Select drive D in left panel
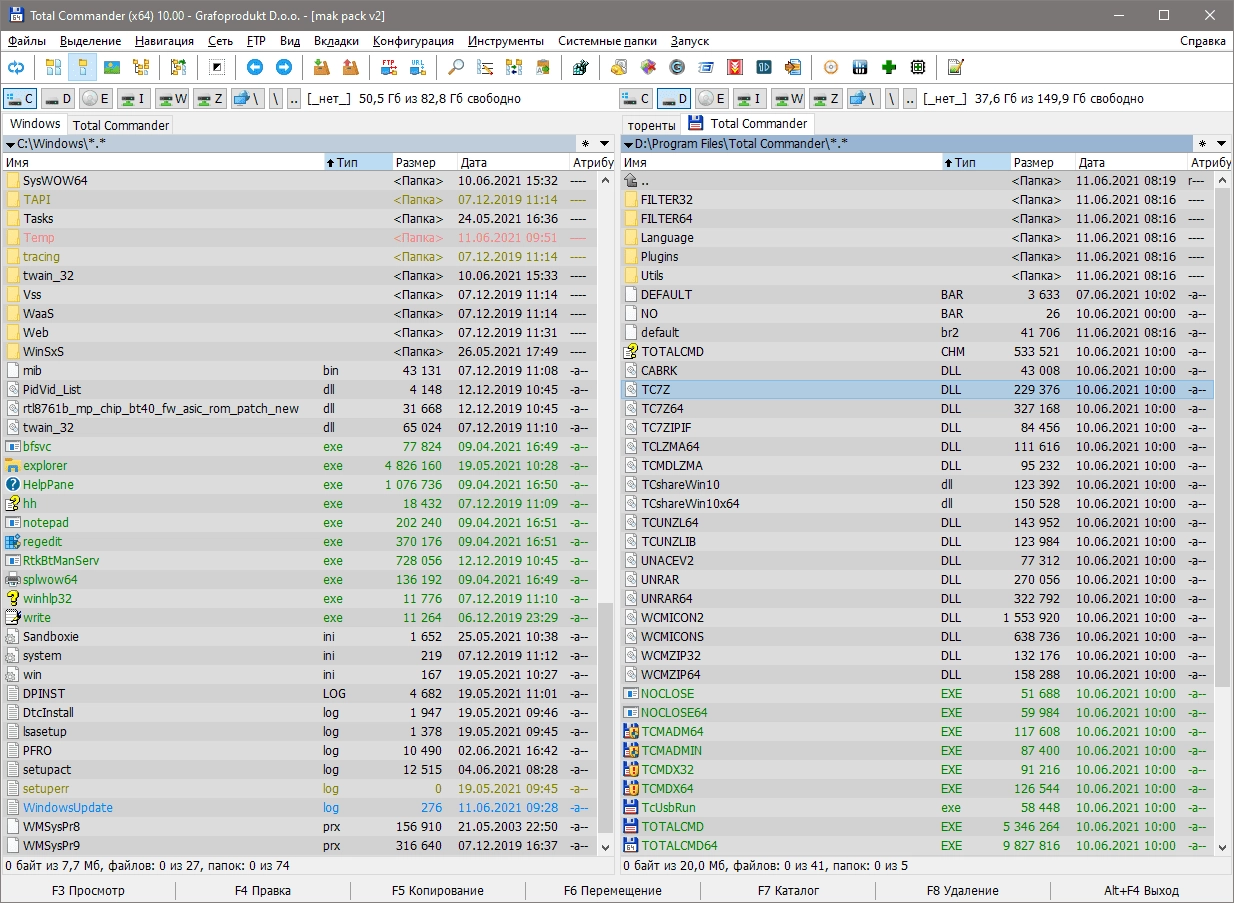 pos(58,99)
